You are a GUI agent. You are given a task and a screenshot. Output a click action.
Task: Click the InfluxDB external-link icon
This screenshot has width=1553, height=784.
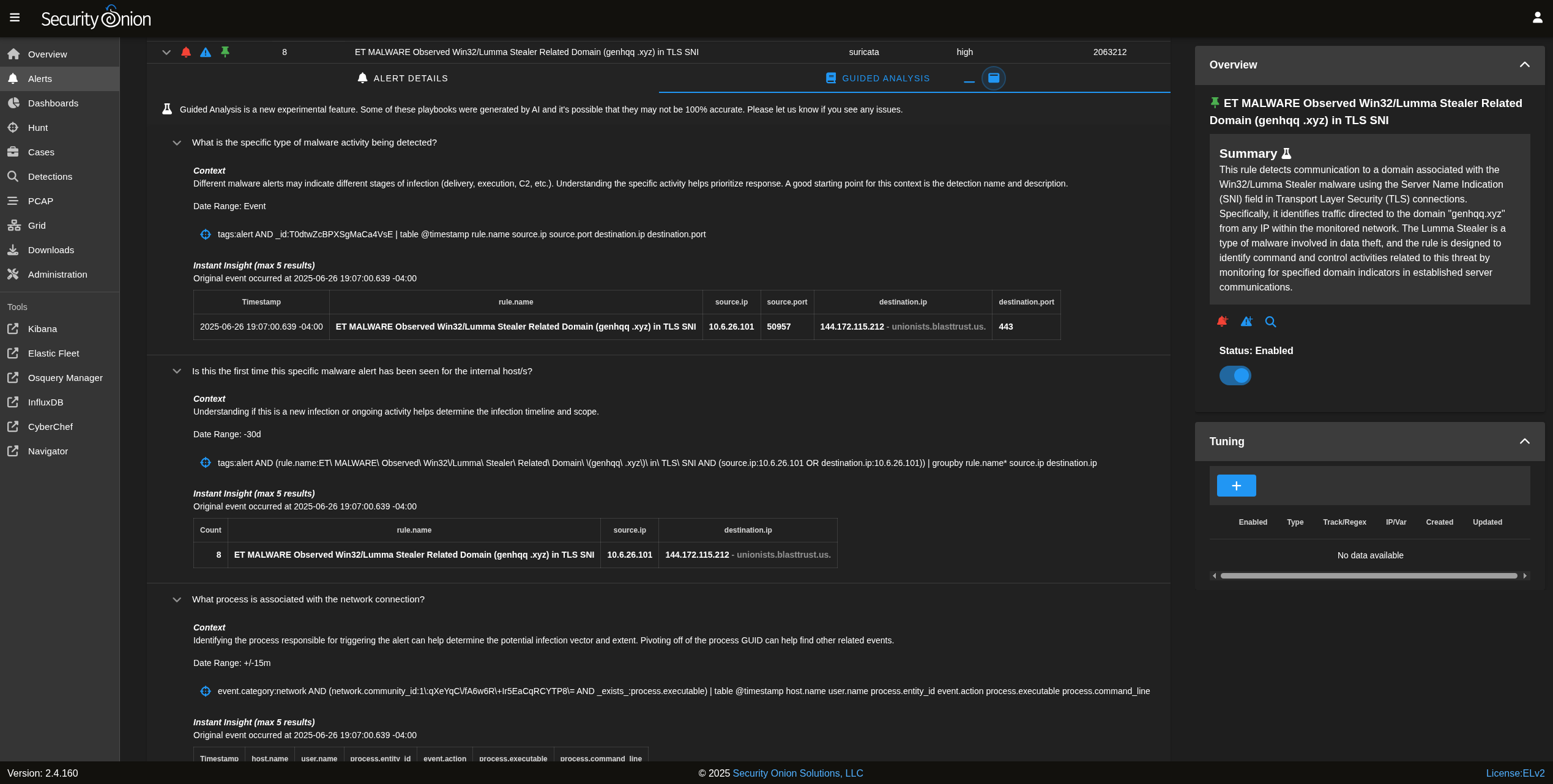[x=13, y=402]
